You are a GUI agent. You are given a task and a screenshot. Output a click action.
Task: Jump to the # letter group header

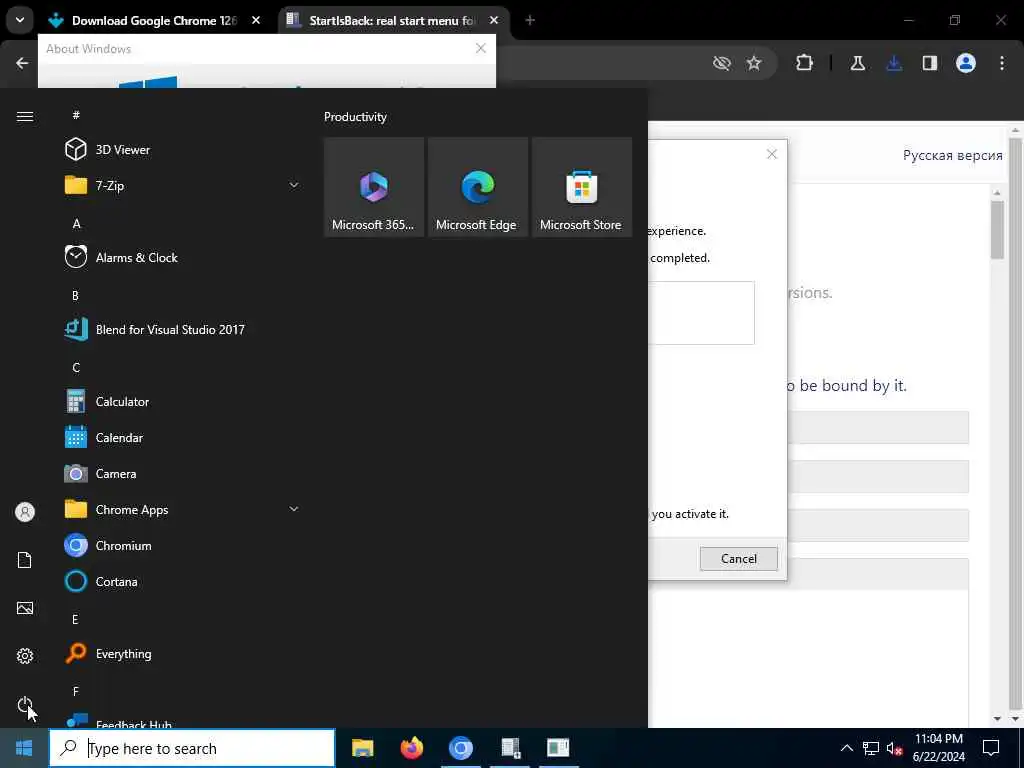pos(76,115)
